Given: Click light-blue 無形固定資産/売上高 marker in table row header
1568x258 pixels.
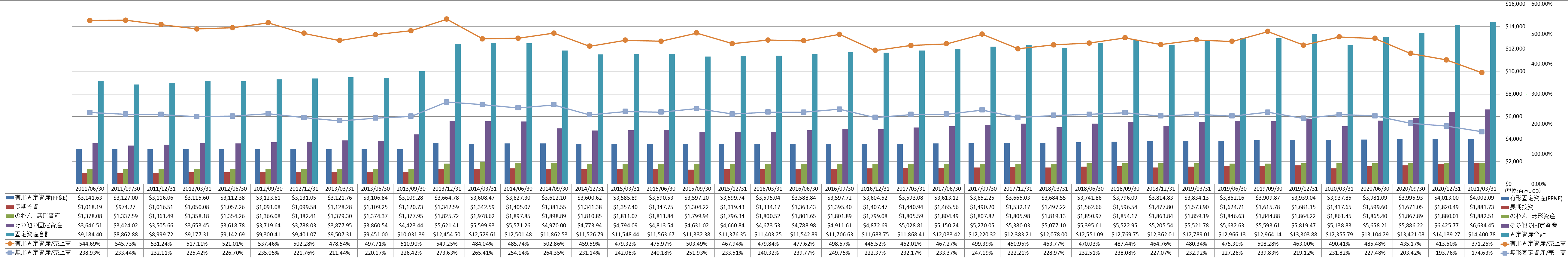Looking at the screenshot, I should coord(10,253).
